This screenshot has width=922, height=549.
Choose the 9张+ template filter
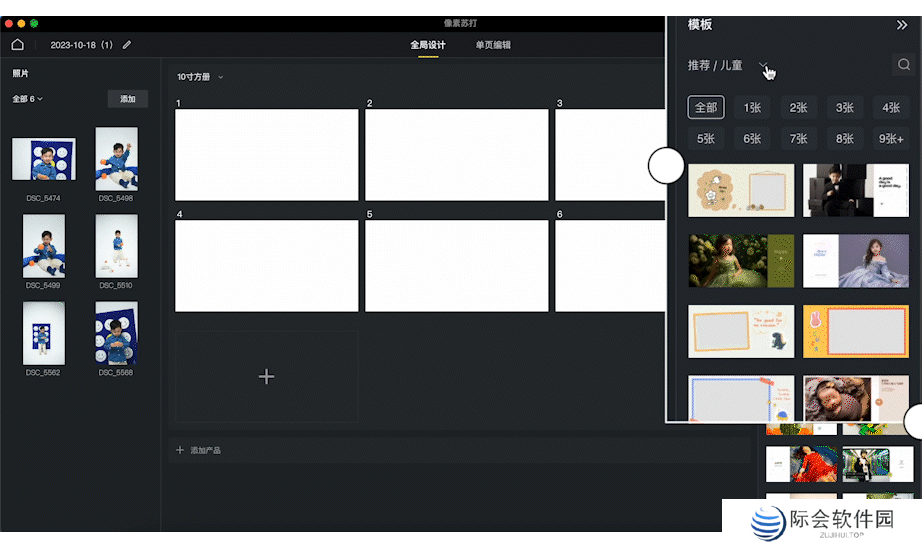[890, 139]
